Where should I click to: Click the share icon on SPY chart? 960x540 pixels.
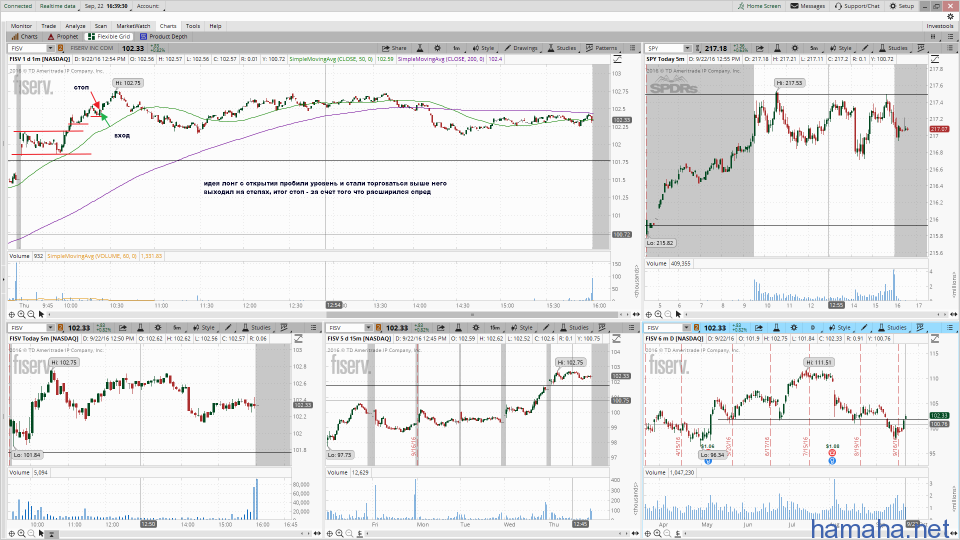click(760, 48)
